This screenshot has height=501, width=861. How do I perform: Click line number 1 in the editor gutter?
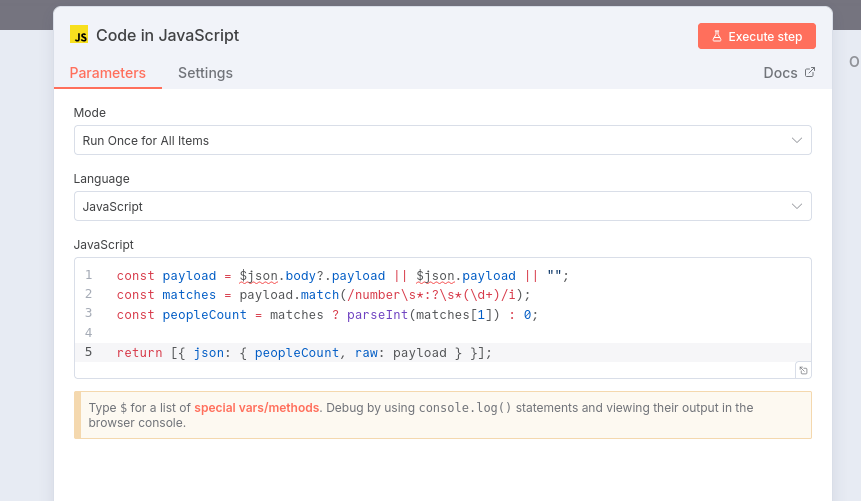[x=89, y=275]
